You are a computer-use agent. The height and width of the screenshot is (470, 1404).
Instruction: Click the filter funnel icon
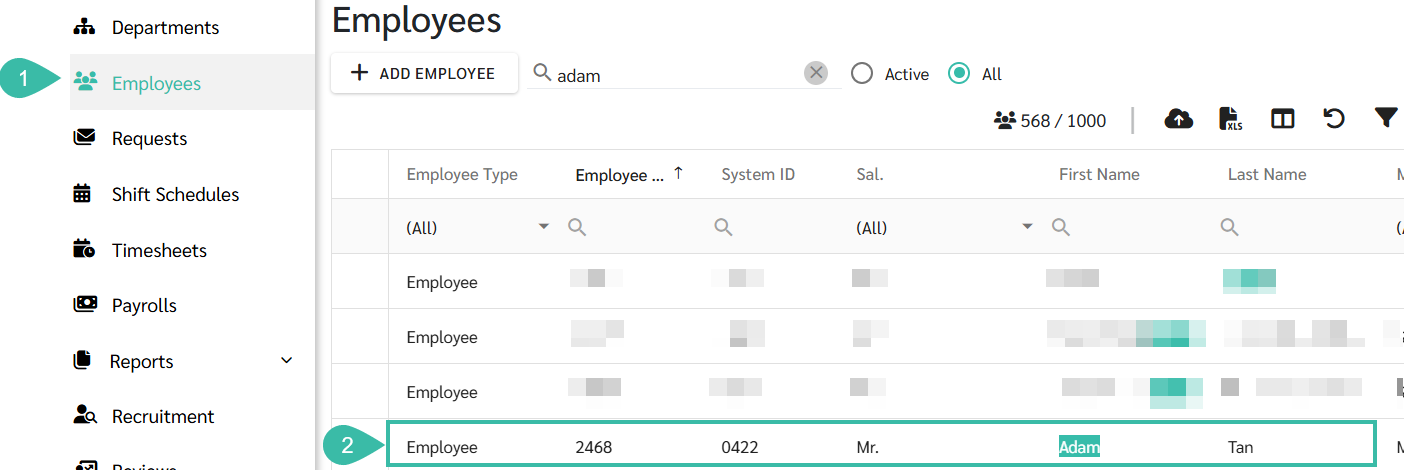(1385, 120)
